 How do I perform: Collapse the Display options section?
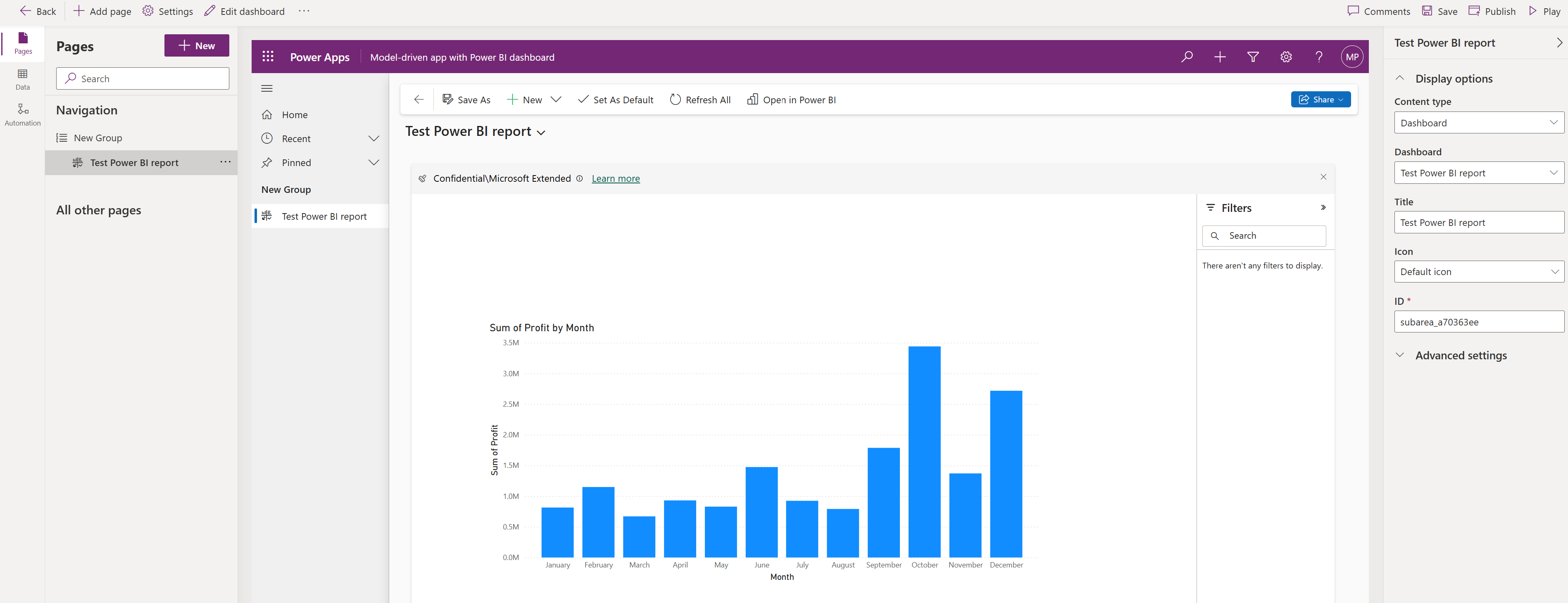(1399, 78)
